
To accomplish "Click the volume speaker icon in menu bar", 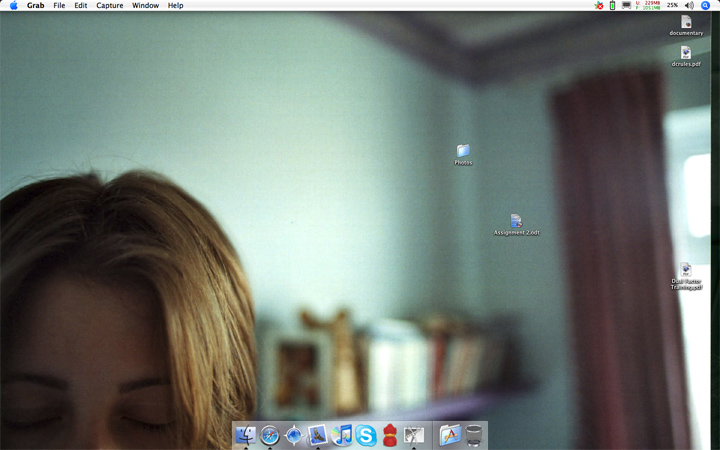I will pyautogui.click(x=689, y=6).
